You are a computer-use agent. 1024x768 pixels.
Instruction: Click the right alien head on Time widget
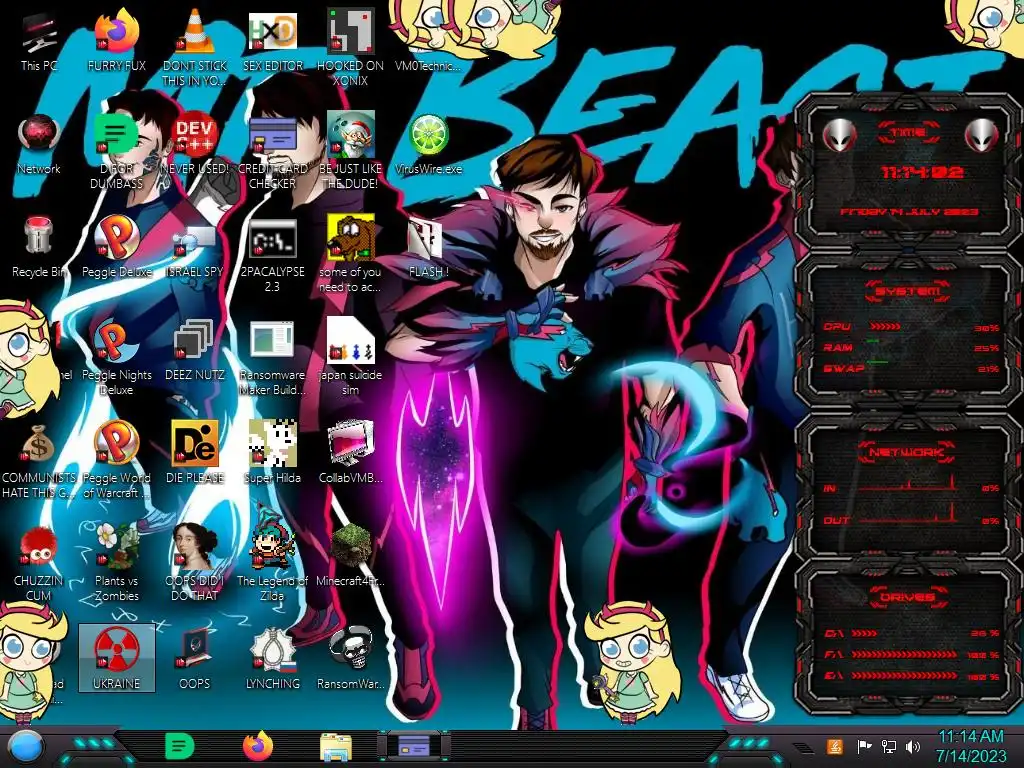981,135
